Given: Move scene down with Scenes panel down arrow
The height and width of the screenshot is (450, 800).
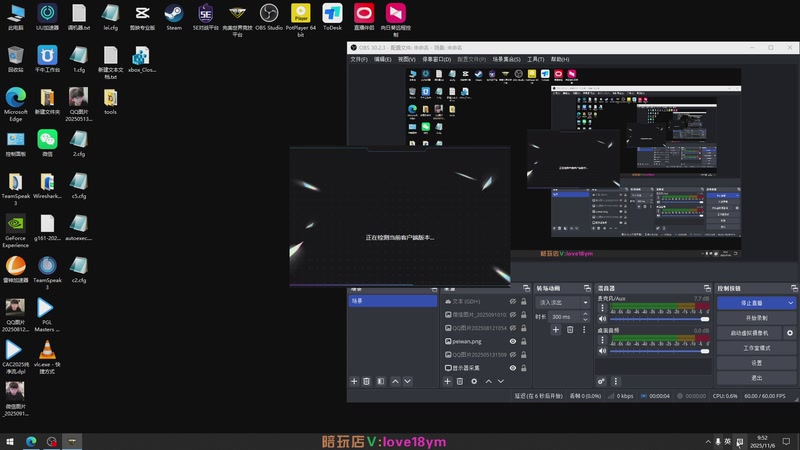Looking at the screenshot, I should 408,381.
